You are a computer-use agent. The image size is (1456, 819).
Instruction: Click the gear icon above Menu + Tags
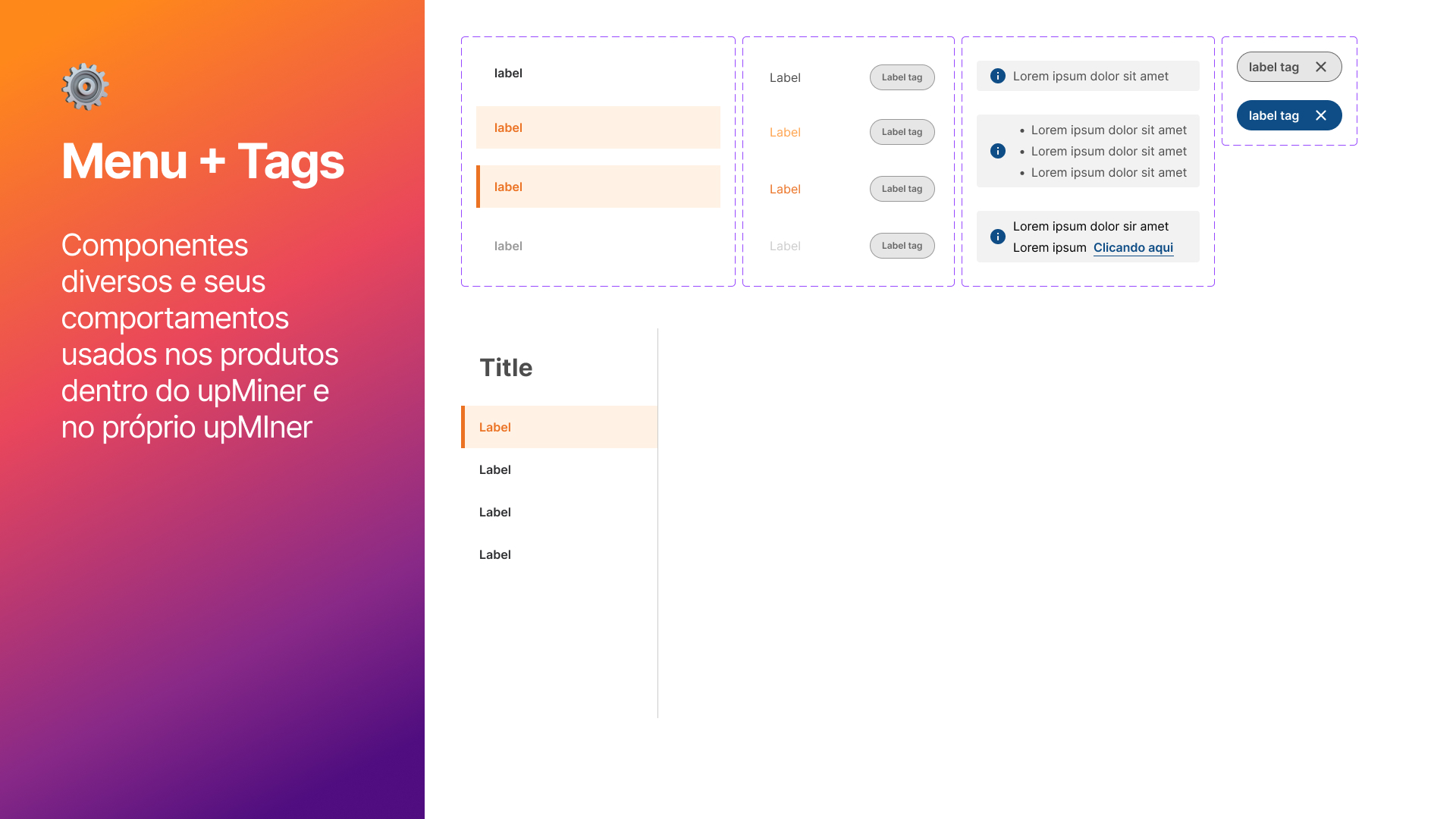[85, 86]
